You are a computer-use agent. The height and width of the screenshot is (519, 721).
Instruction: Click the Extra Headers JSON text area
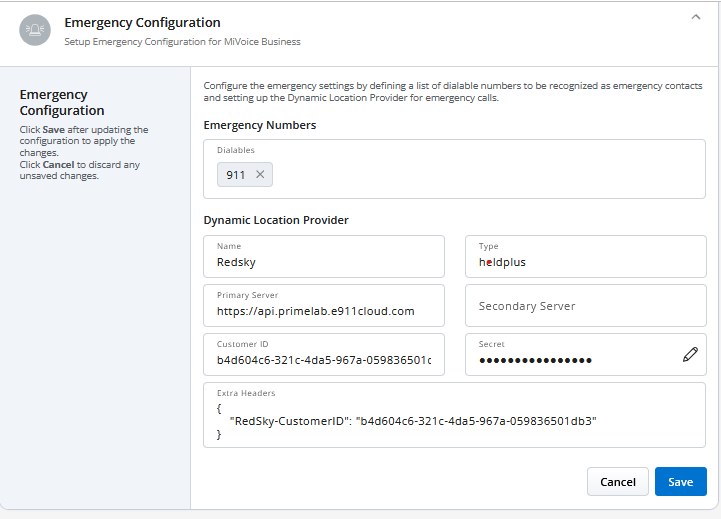point(454,421)
